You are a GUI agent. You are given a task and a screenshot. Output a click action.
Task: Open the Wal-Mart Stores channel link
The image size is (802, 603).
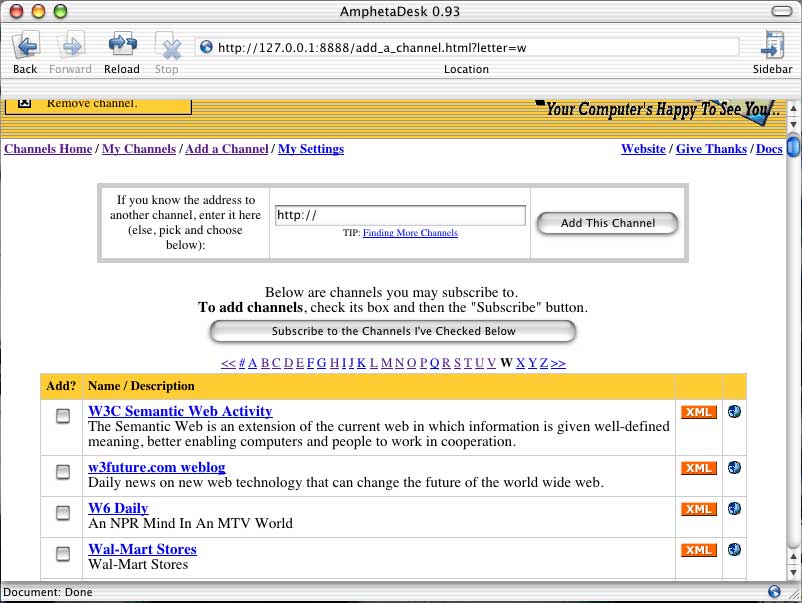pyautogui.click(x=142, y=549)
